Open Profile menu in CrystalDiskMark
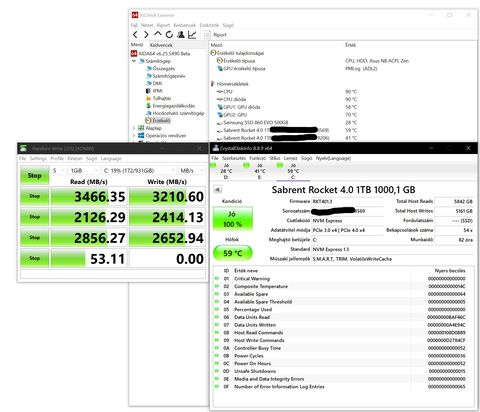This screenshot has width=480, height=412. (57, 158)
